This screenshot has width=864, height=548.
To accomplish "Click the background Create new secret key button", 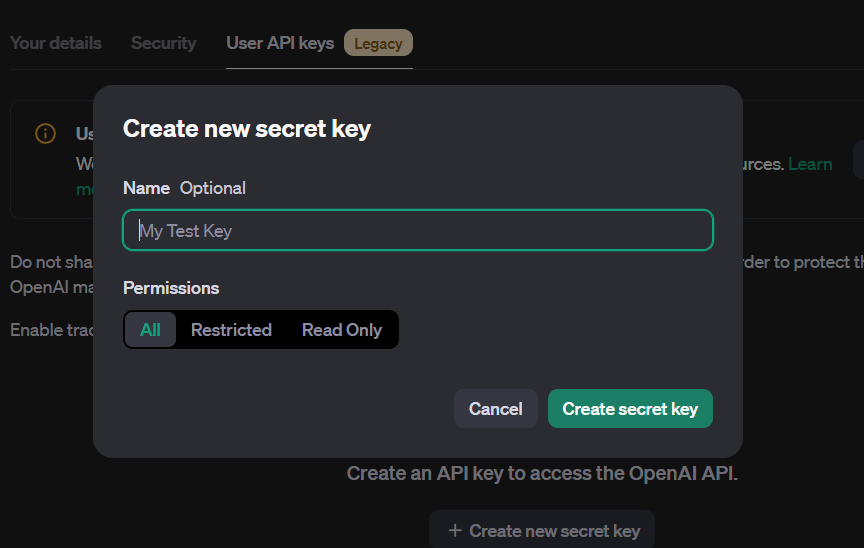I will (x=542, y=529).
